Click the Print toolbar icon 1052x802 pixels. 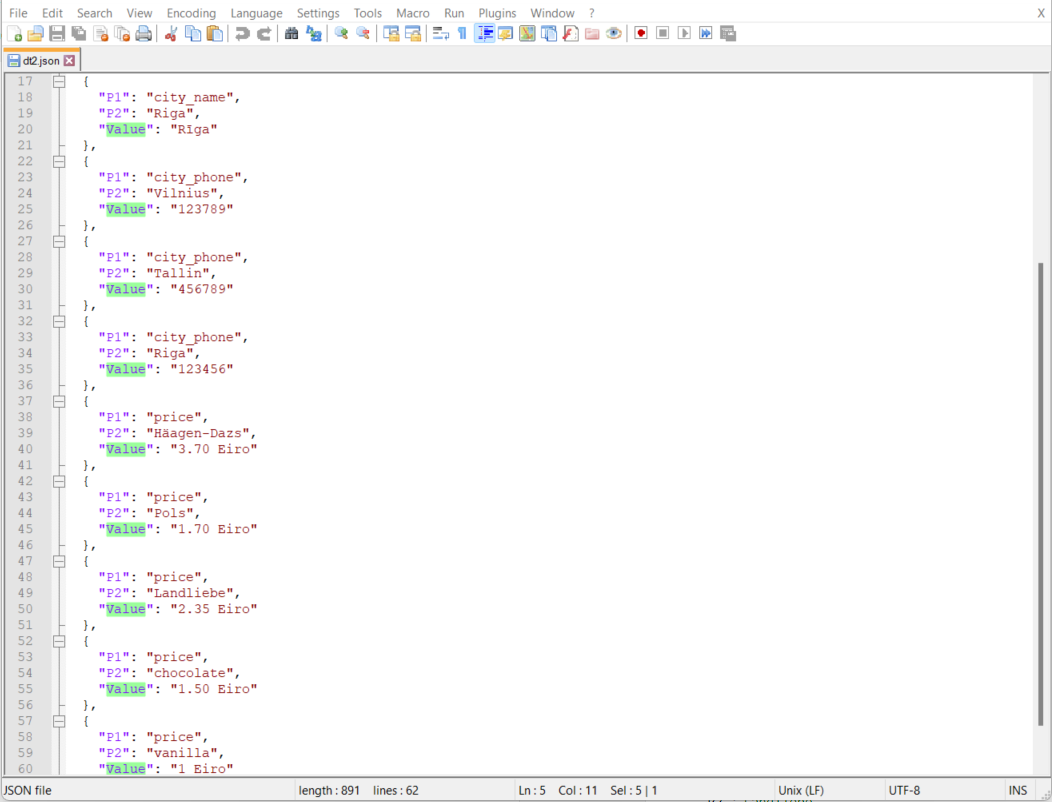tap(144, 33)
